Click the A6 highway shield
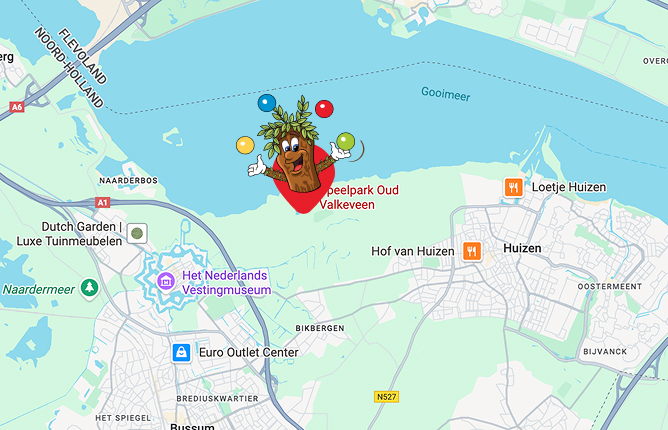This screenshot has width=668, height=430. click(17, 107)
